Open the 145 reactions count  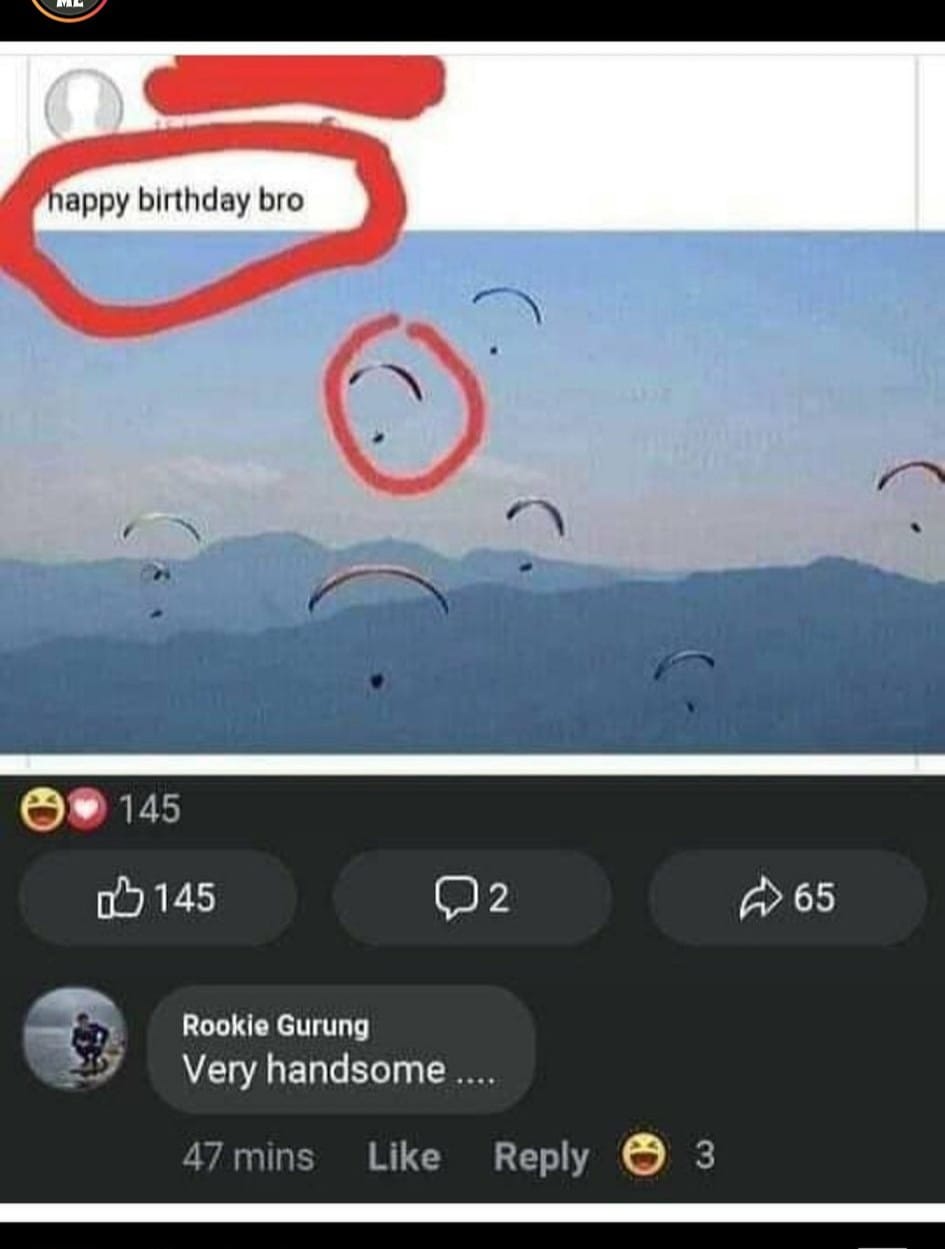(x=151, y=809)
